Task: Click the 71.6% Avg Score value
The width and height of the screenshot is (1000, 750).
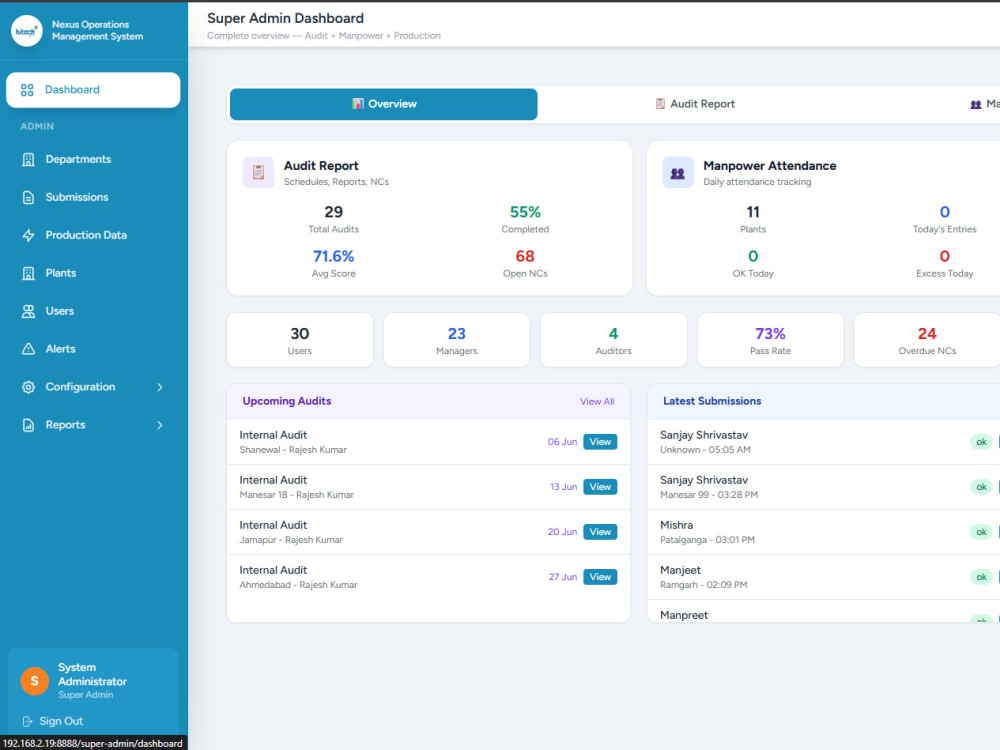Action: point(334,256)
